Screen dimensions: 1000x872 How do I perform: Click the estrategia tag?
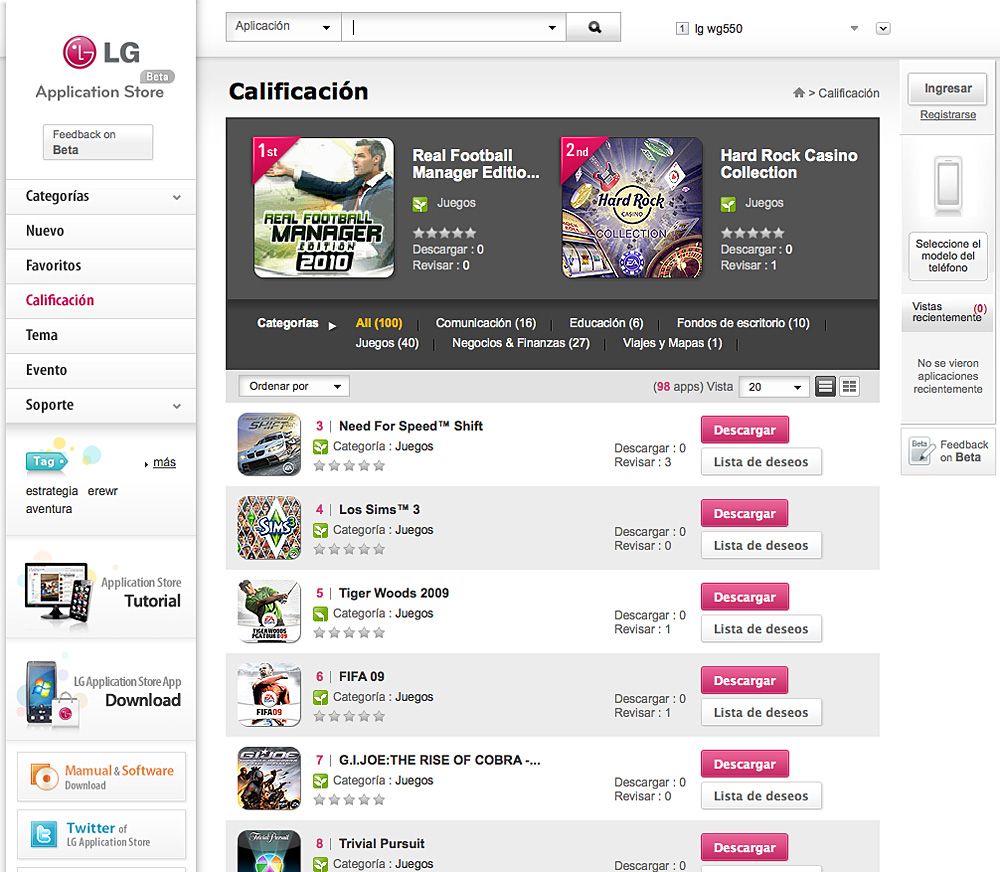(52, 491)
